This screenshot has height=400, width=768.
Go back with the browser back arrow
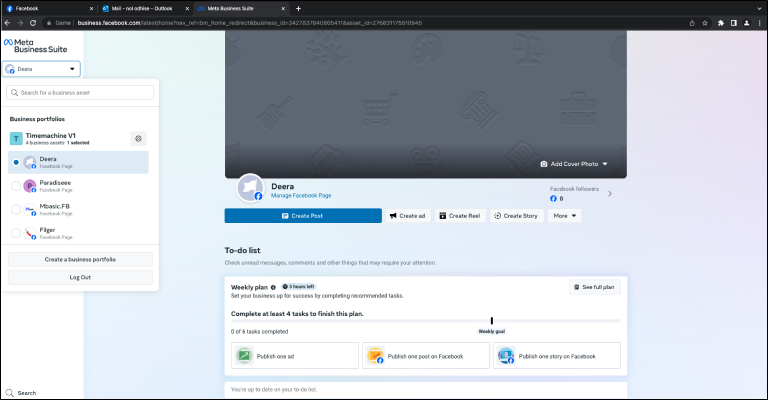[7, 23]
